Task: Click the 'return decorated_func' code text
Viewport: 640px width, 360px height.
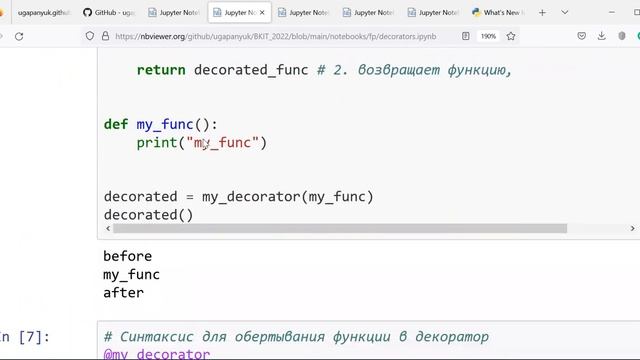Action: [222, 70]
